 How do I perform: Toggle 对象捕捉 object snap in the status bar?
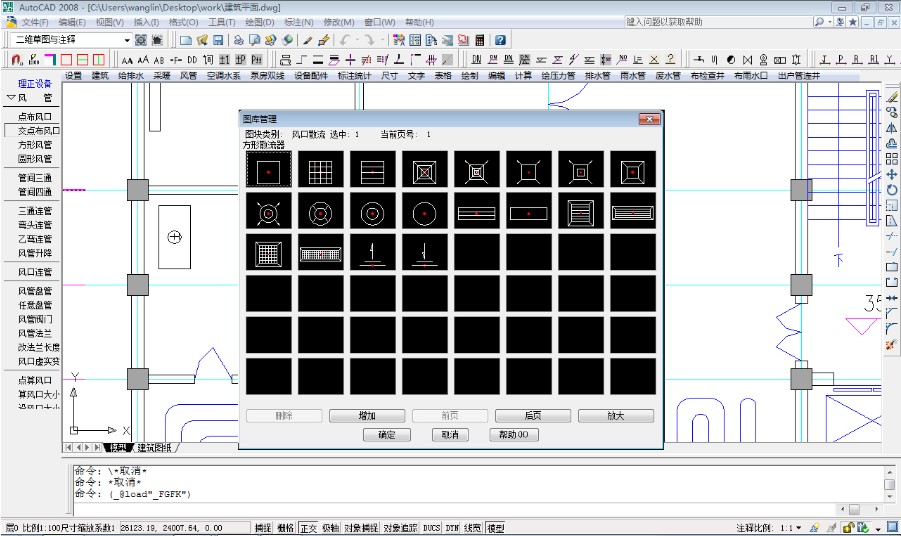(x=361, y=528)
